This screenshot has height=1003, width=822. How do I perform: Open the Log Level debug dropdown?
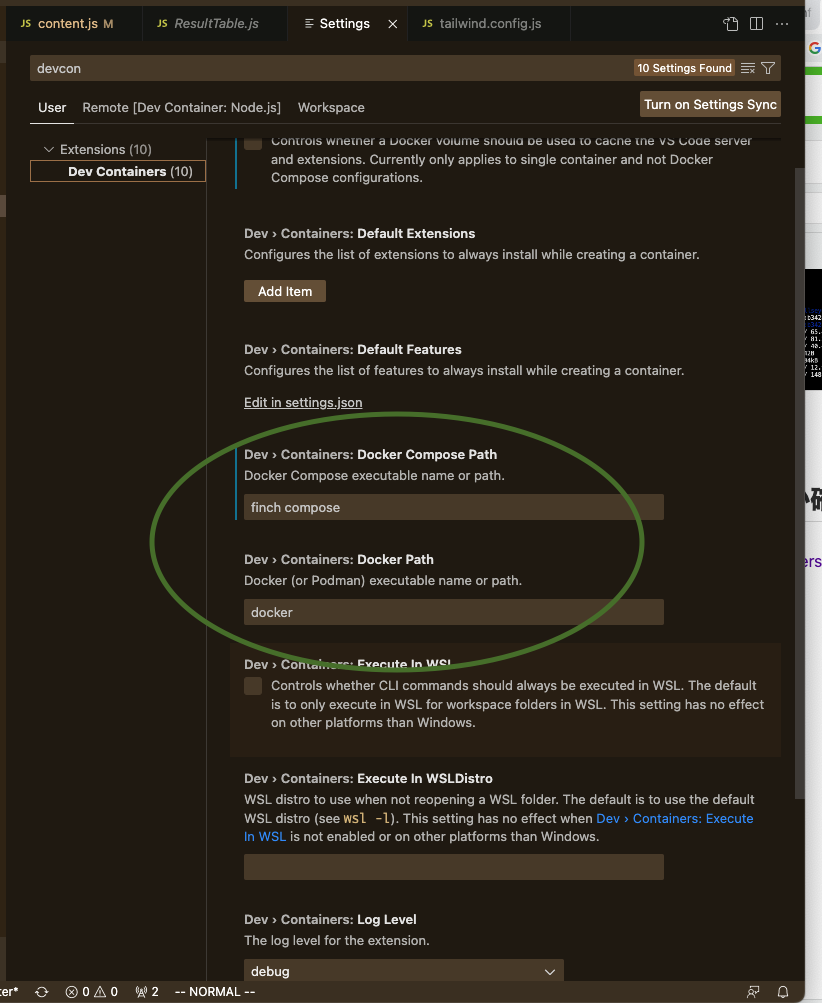click(x=404, y=971)
